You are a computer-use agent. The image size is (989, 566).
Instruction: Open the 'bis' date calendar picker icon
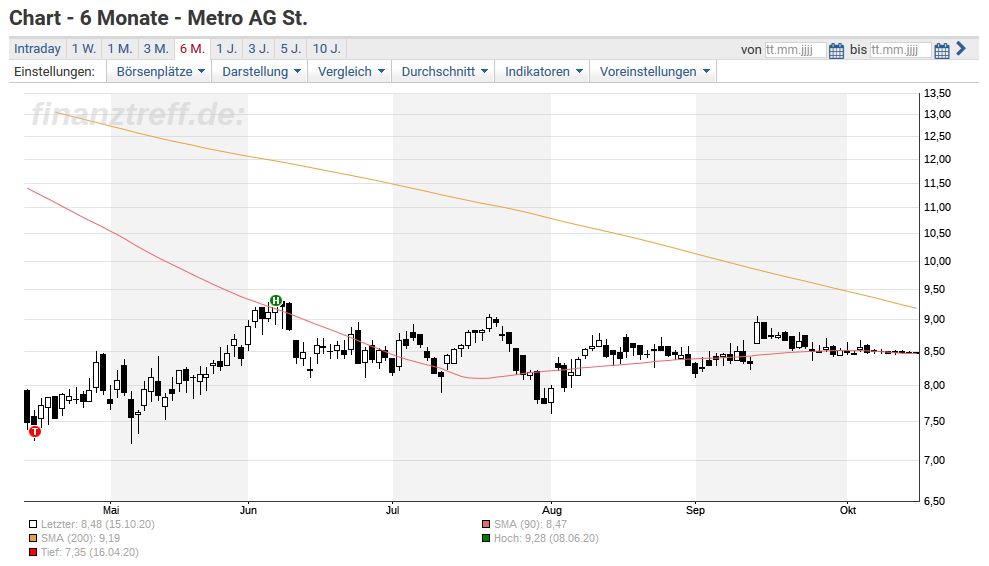942,50
